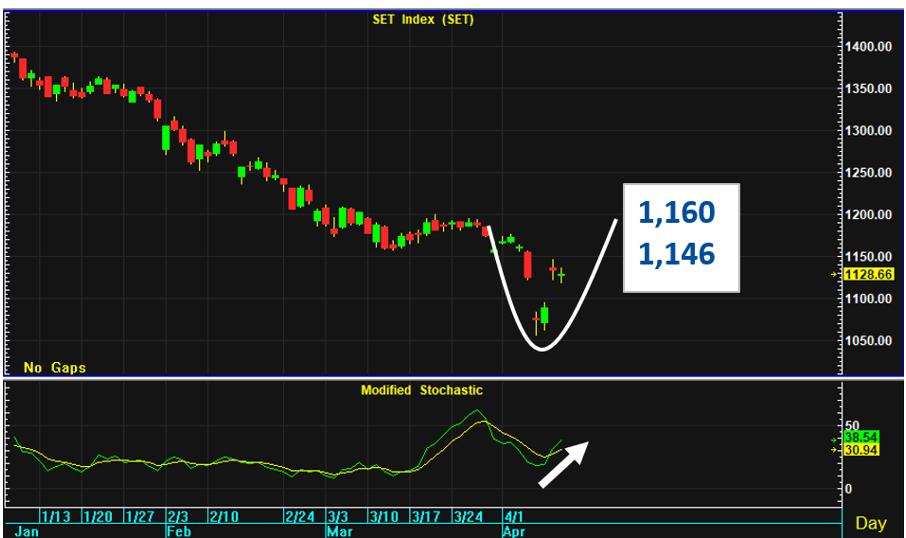Select the Modified Stochastic indicator title
906x538 pixels.
422,390
